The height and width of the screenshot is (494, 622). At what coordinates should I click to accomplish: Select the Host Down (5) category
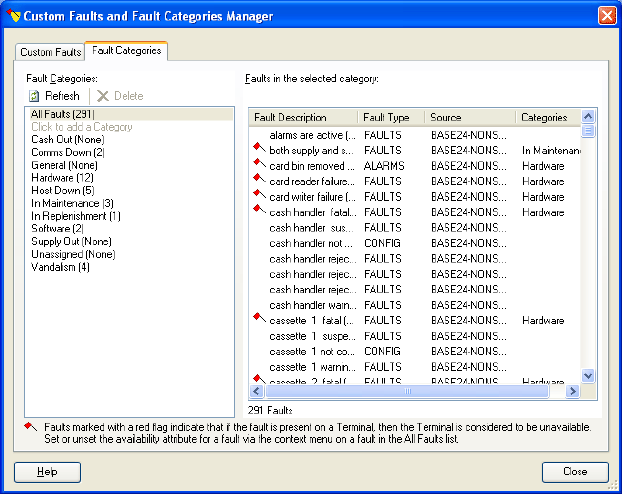62,190
